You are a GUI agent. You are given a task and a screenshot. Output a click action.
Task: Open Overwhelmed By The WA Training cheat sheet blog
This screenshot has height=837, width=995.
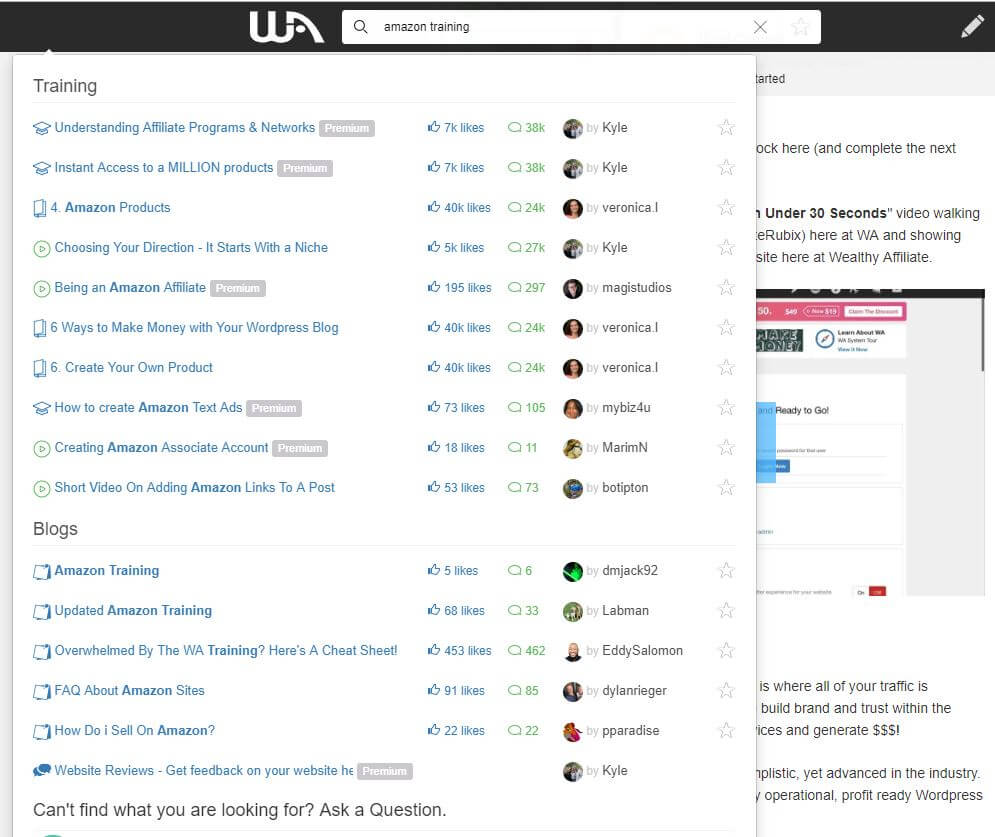pyautogui.click(x=226, y=650)
